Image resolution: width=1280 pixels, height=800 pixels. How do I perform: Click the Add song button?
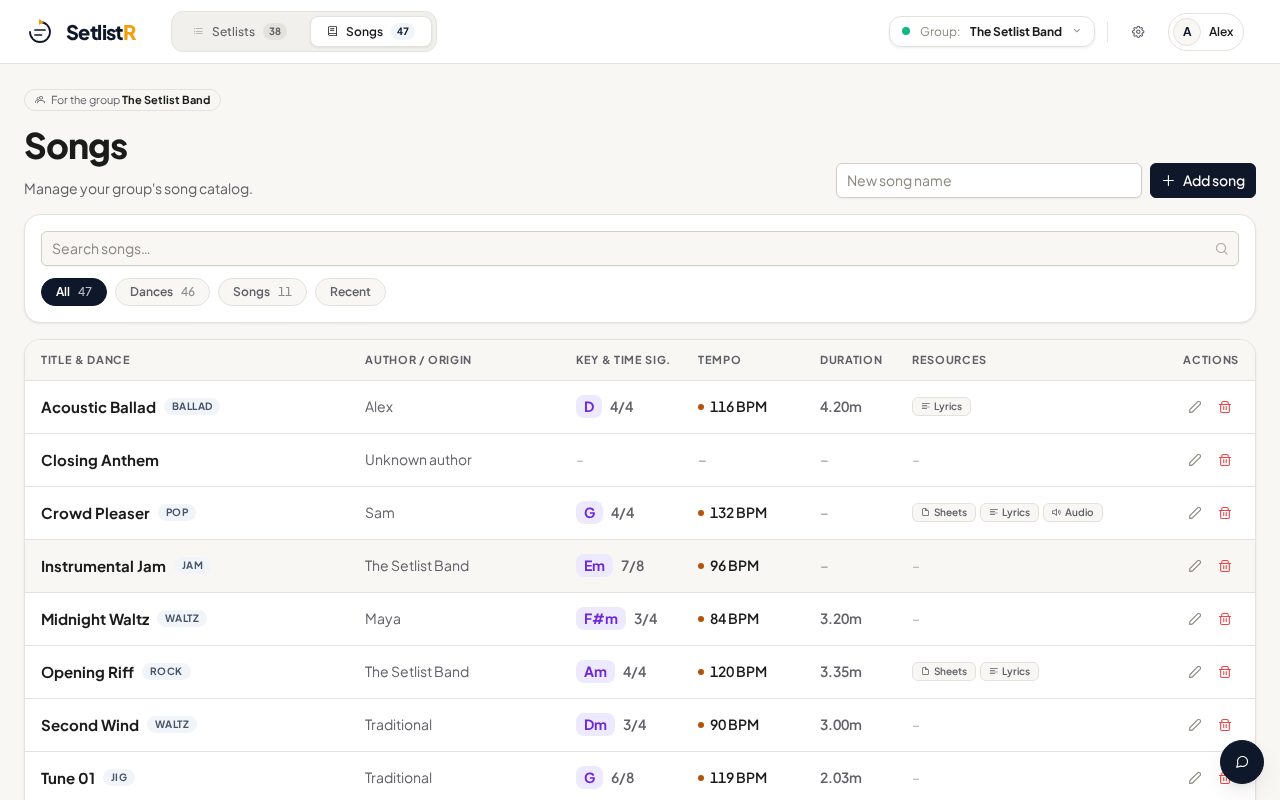1203,181
